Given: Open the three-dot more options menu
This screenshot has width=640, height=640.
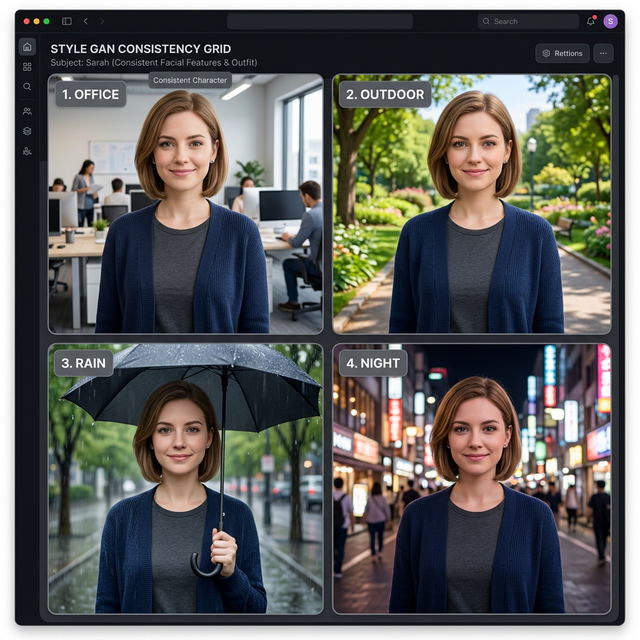Looking at the screenshot, I should coord(603,53).
